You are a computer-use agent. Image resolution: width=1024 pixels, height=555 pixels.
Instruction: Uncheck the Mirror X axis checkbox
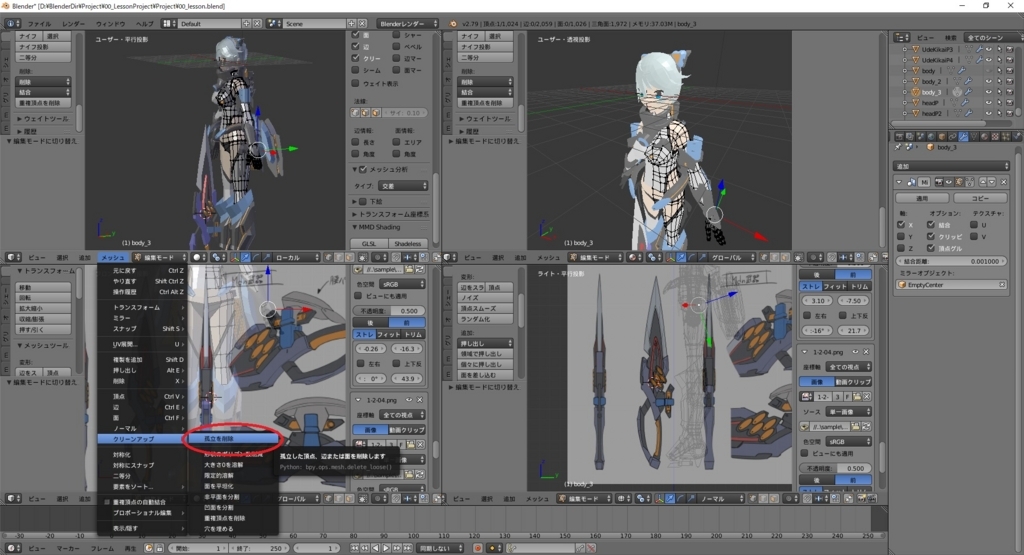(901, 225)
